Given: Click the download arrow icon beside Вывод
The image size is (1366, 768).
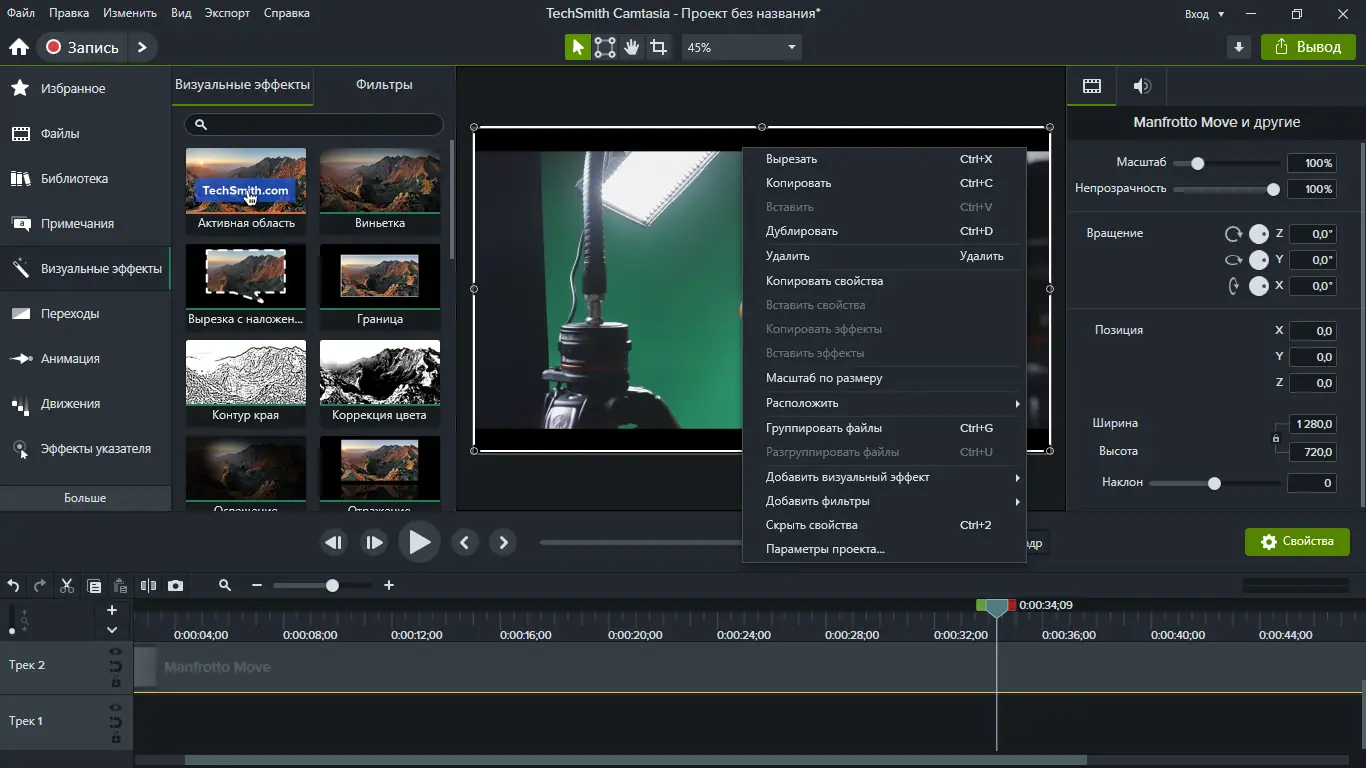Looking at the screenshot, I should (1239, 47).
